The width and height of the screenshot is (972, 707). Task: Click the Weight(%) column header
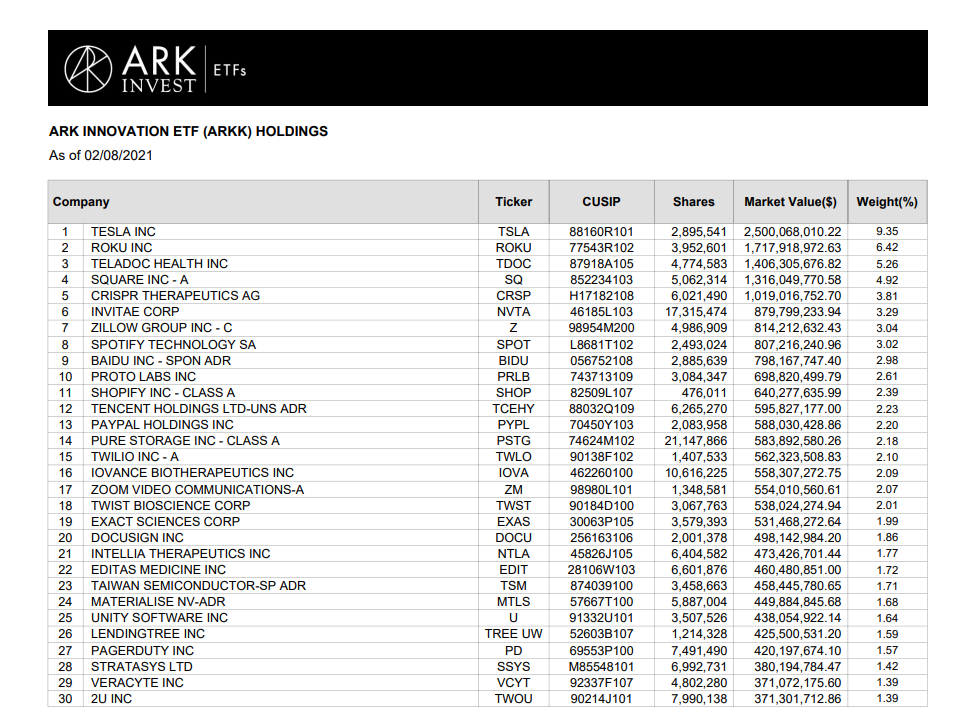887,202
